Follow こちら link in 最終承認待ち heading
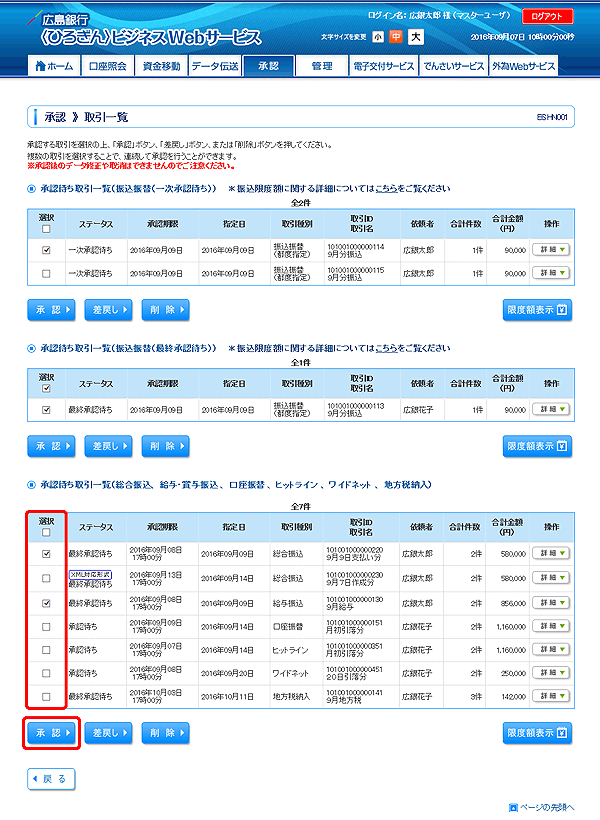Screen dimensions: 600x820 tap(386, 348)
